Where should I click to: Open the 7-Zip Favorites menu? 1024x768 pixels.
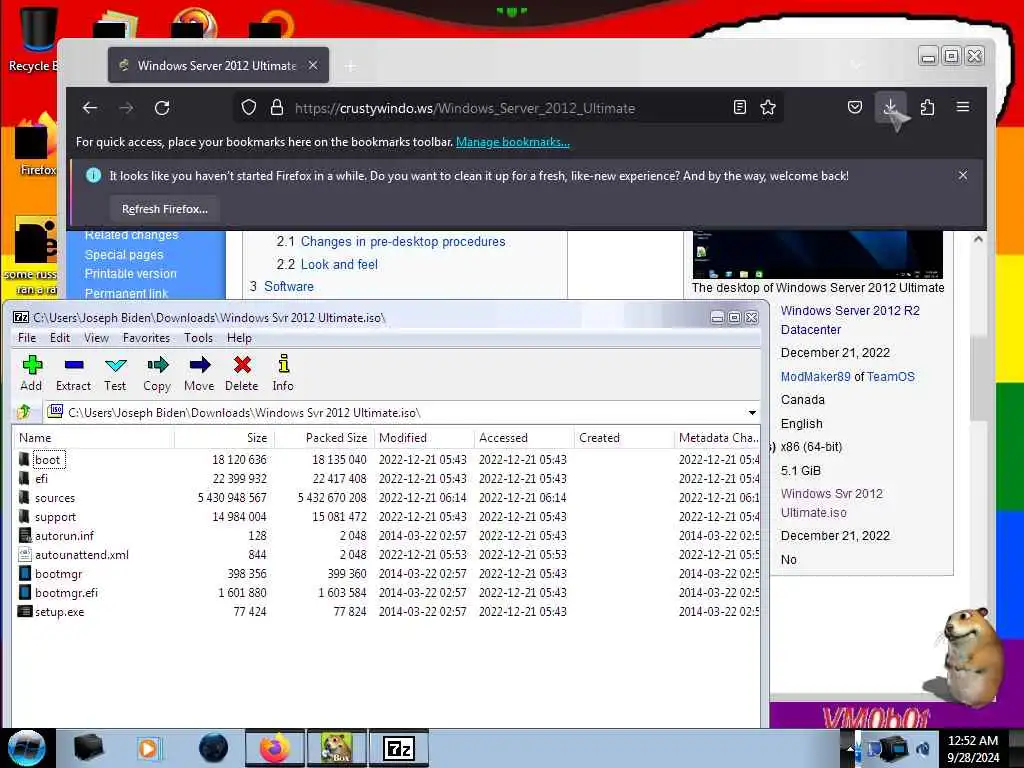[146, 338]
